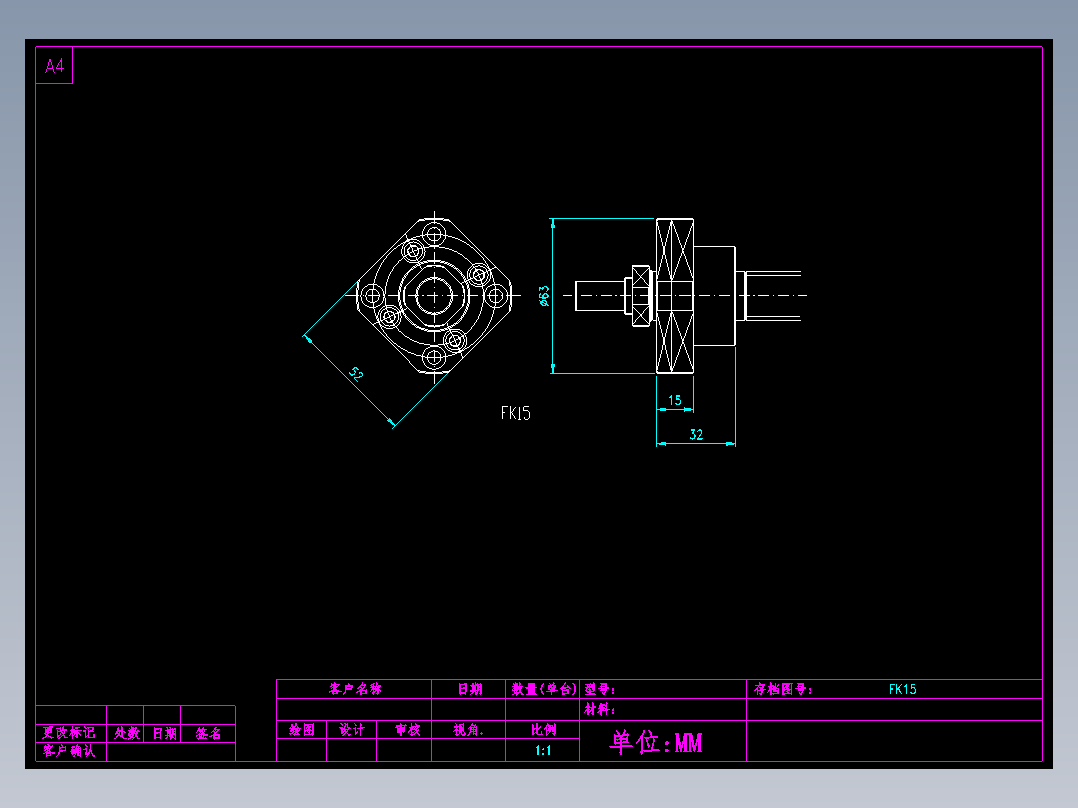Screen dimensions: 1078x808
Task: Click the 存档图号: field label
Action: click(x=783, y=689)
